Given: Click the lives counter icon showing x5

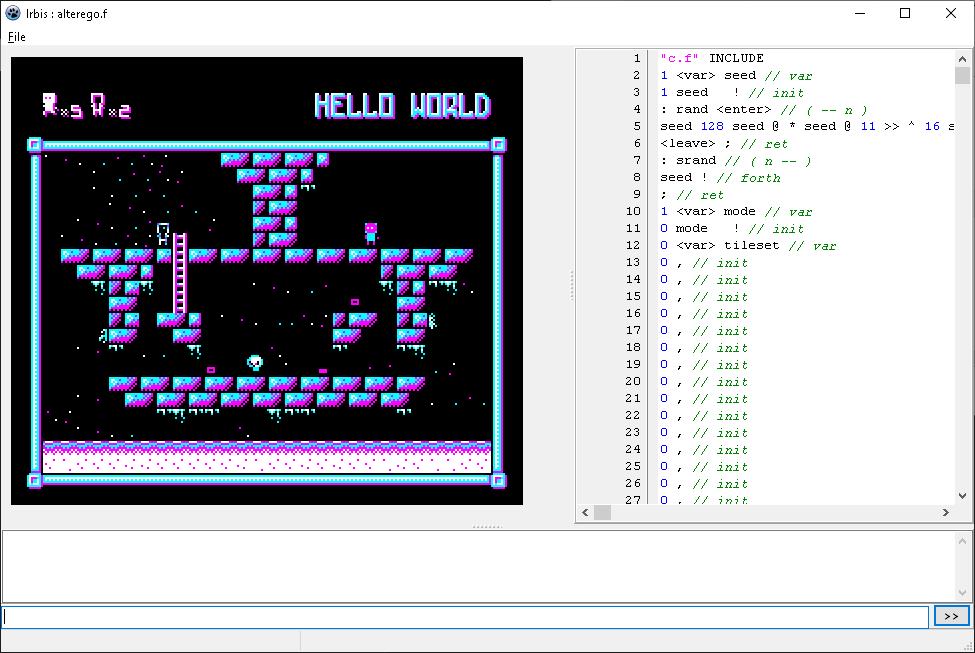Looking at the screenshot, I should tap(50, 104).
